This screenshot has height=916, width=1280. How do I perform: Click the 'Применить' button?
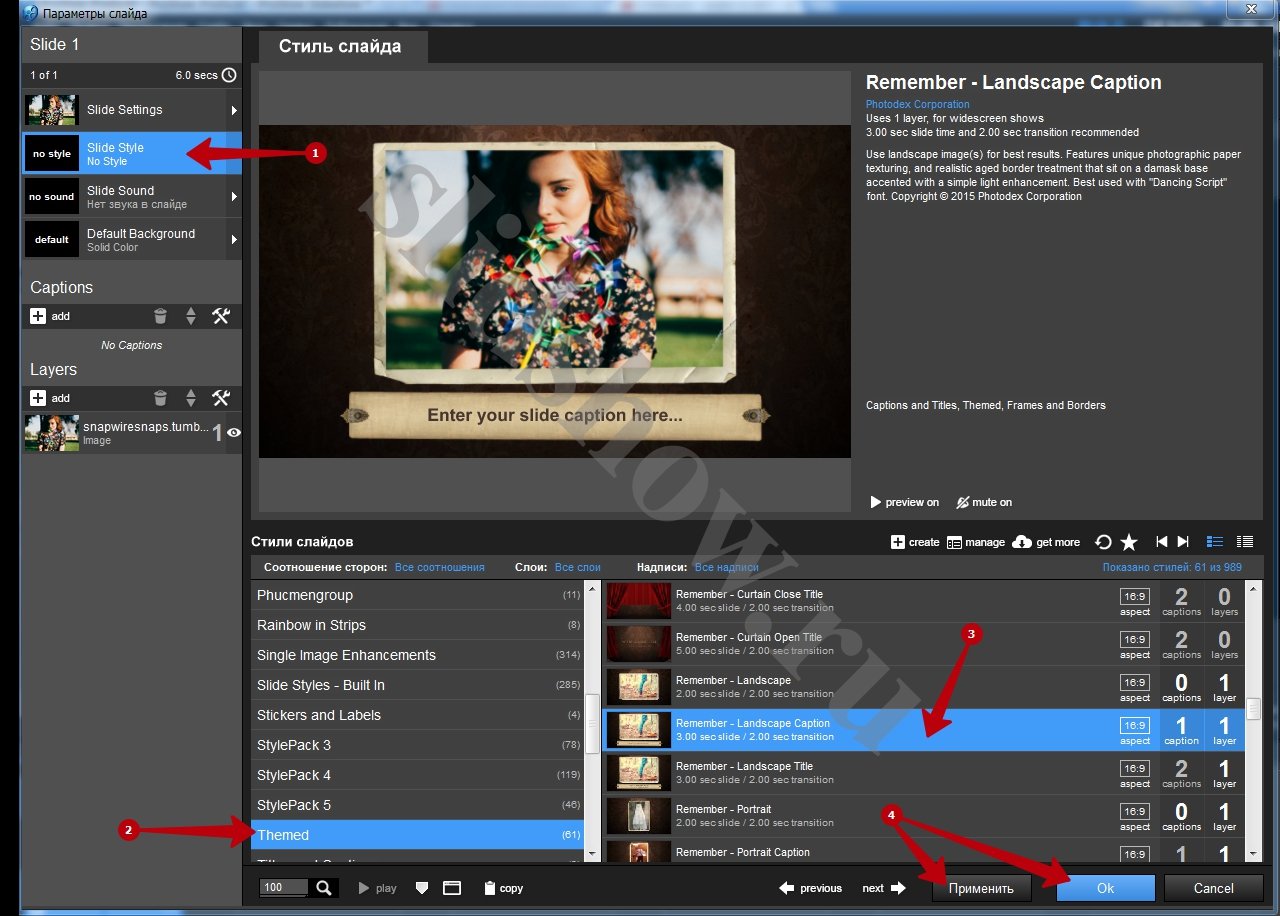pos(981,888)
